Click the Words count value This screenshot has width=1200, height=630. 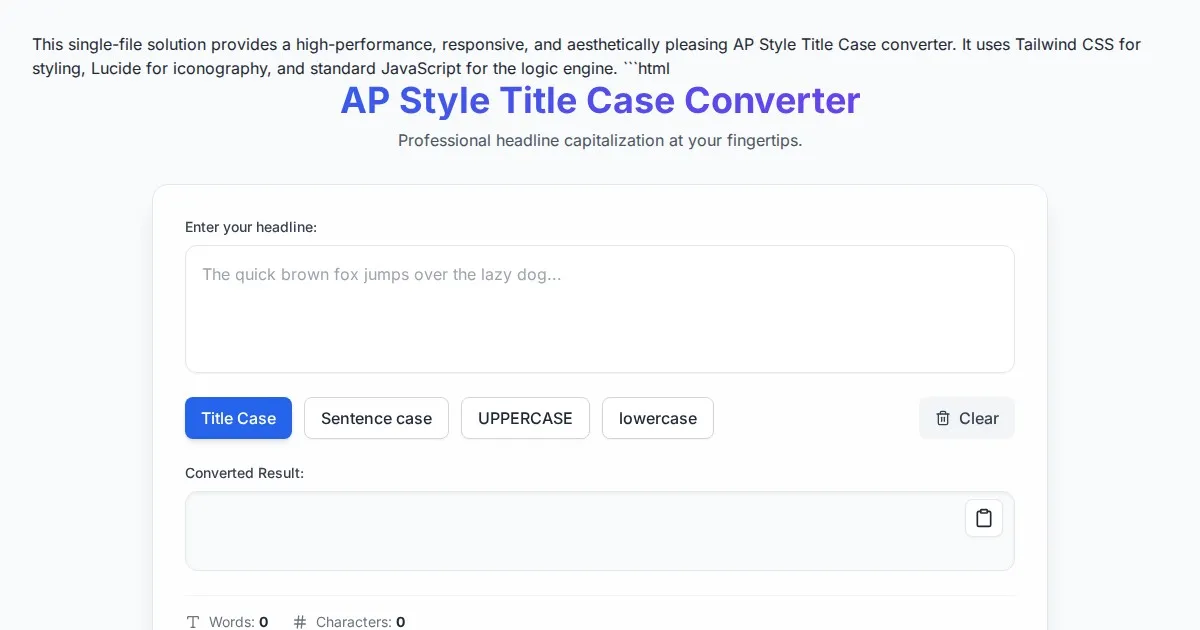[x=264, y=622]
